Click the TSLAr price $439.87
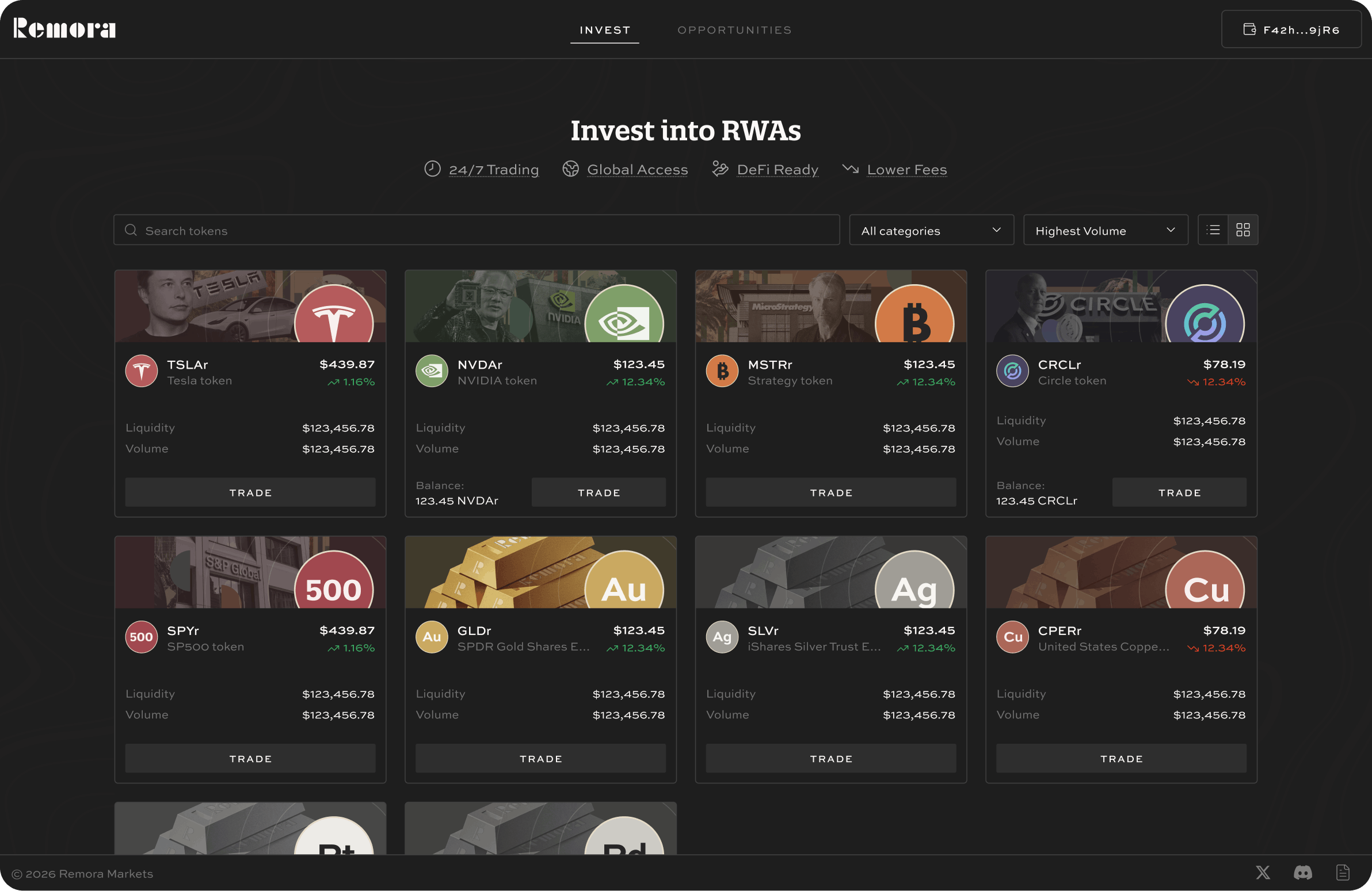 (x=347, y=364)
